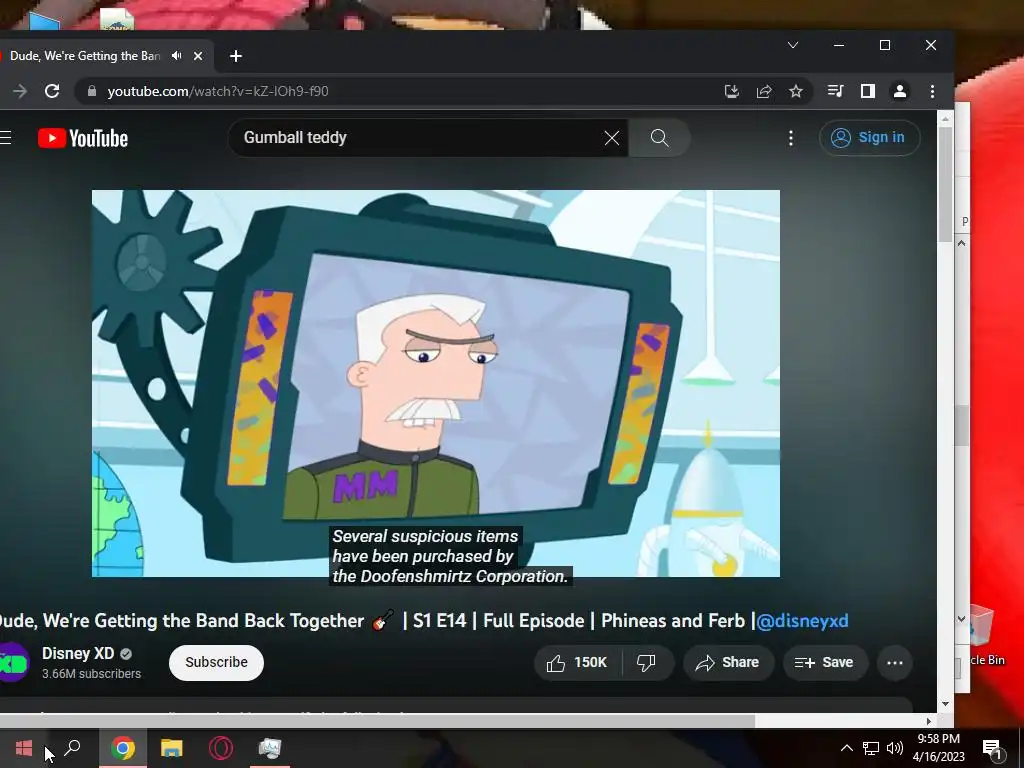Open Chrome three-dot menu

click(x=932, y=91)
